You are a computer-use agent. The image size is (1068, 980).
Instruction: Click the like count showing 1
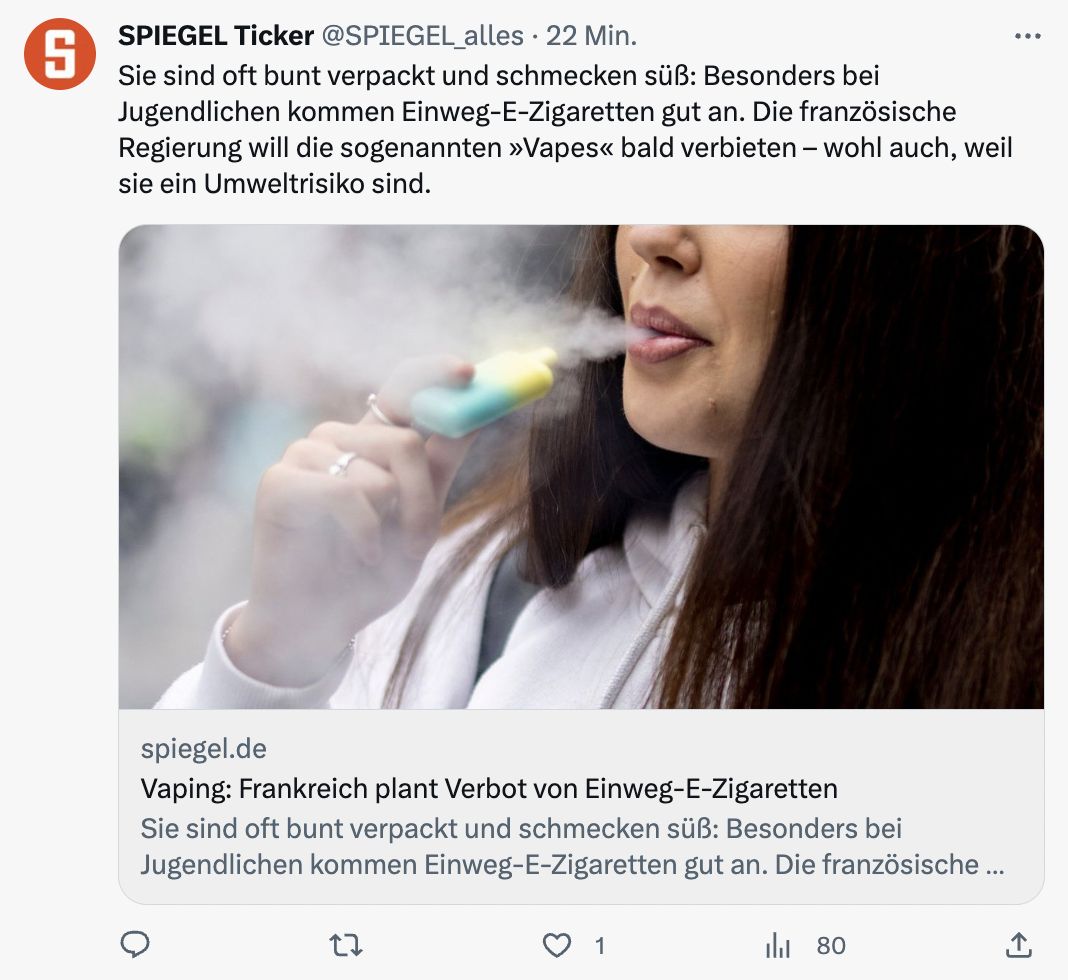[599, 946]
